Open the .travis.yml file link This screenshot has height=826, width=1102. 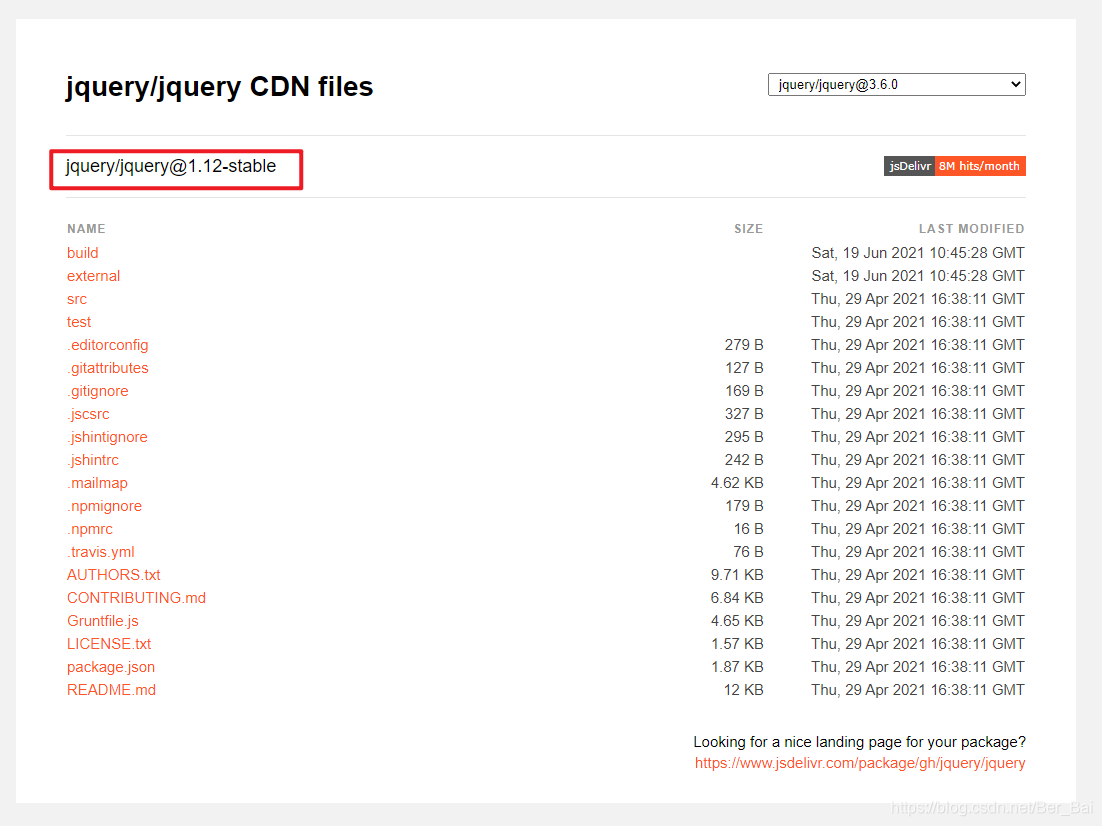pos(101,552)
